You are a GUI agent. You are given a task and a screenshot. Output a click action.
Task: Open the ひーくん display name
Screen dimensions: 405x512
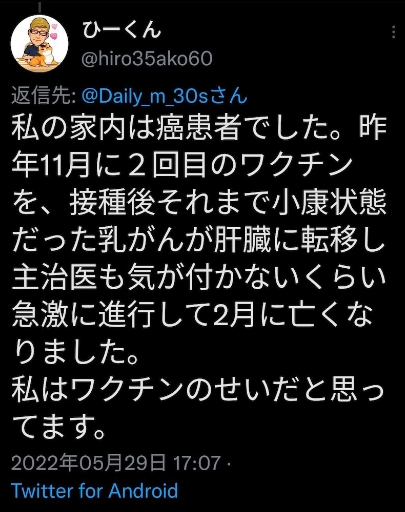(x=122, y=31)
